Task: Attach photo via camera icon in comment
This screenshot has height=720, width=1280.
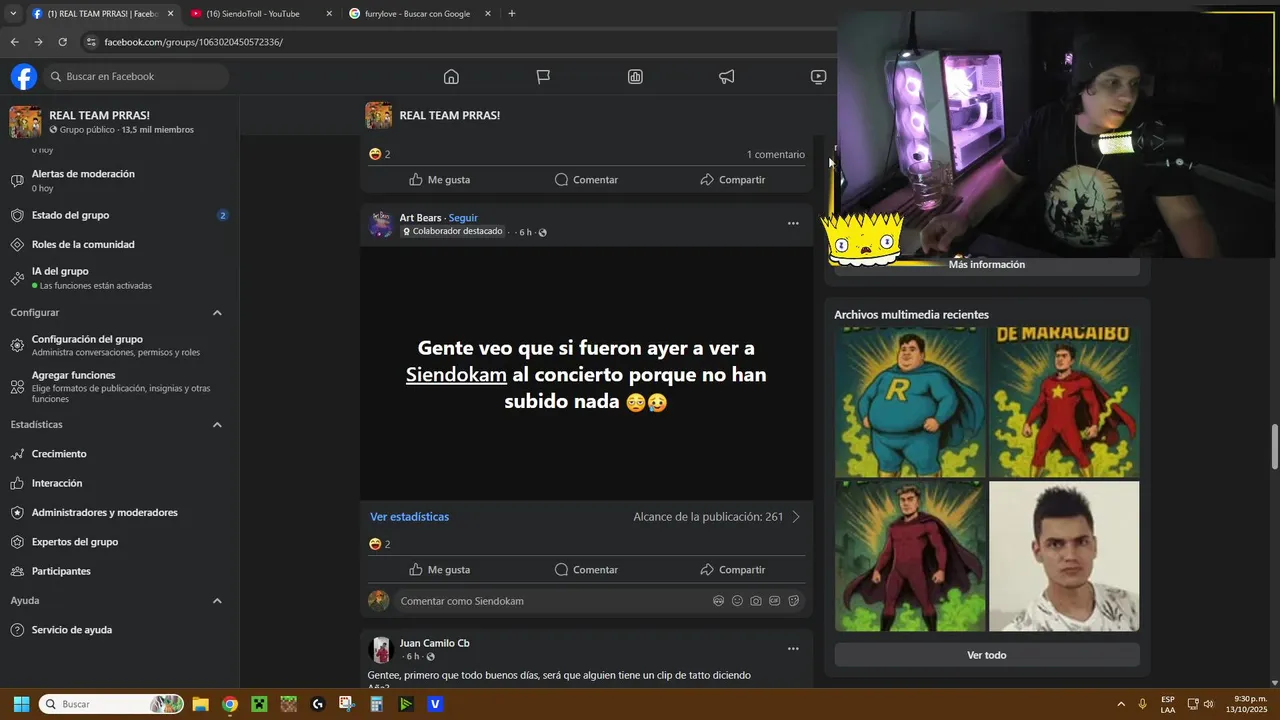Action: (x=756, y=601)
